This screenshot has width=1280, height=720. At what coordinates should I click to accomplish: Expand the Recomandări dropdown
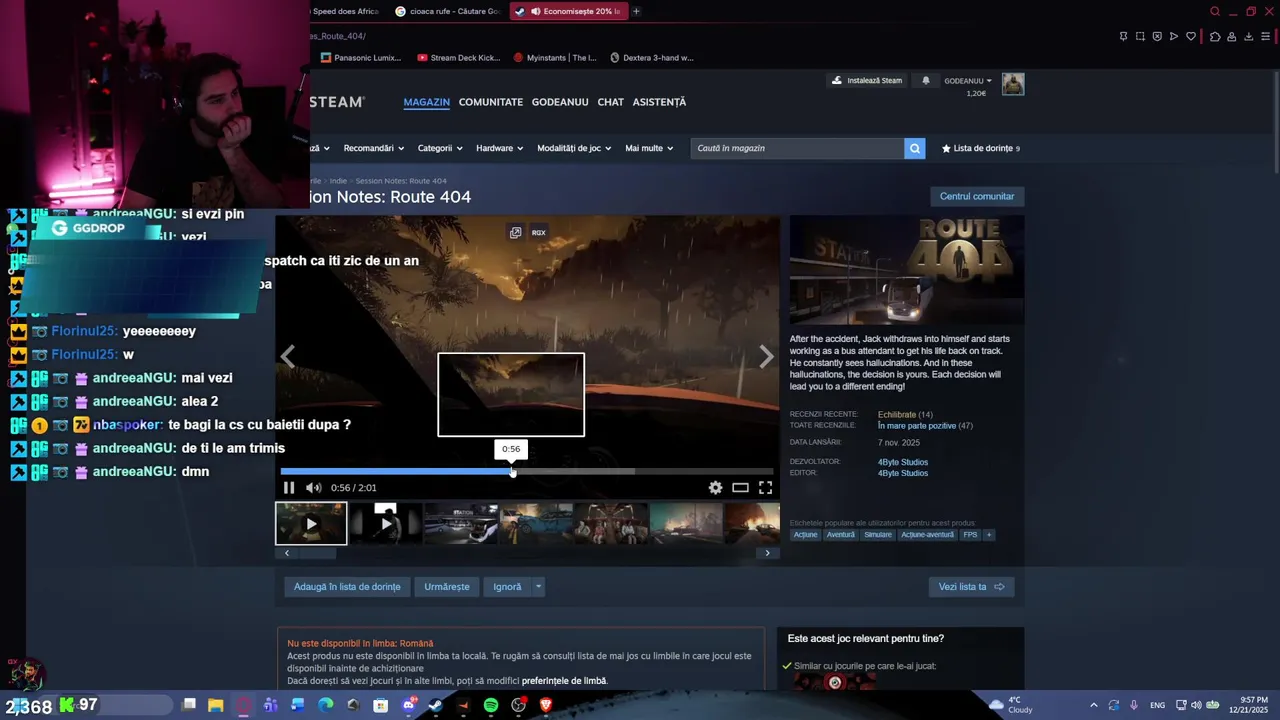(373, 148)
